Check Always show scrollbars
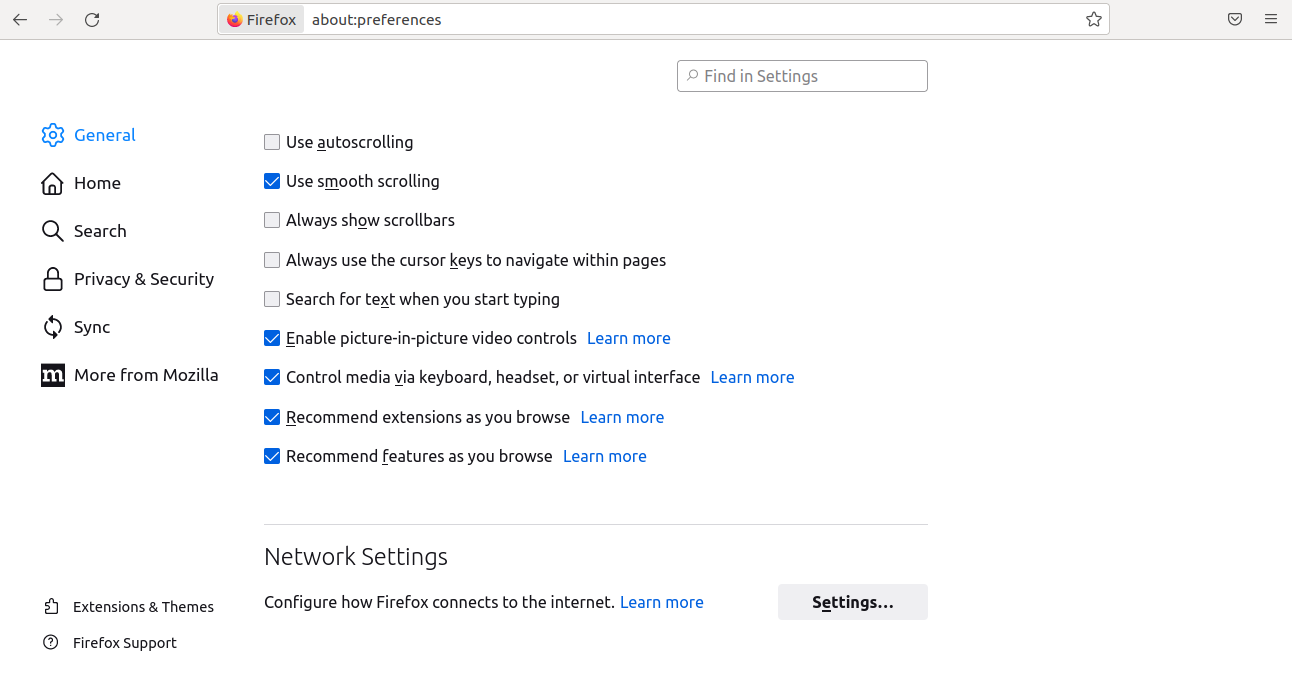Screen dimensions: 1292x696 (x=272, y=220)
